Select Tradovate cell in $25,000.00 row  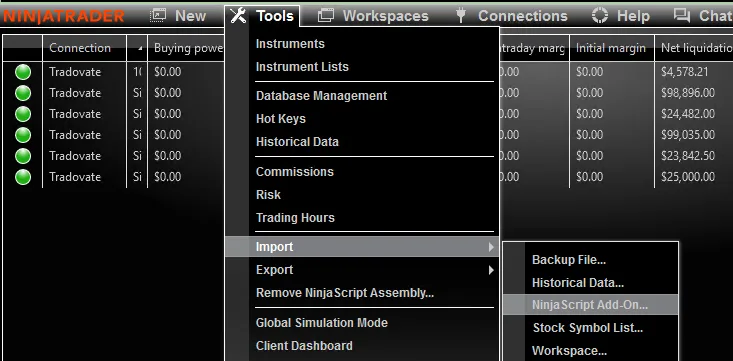click(x=75, y=177)
